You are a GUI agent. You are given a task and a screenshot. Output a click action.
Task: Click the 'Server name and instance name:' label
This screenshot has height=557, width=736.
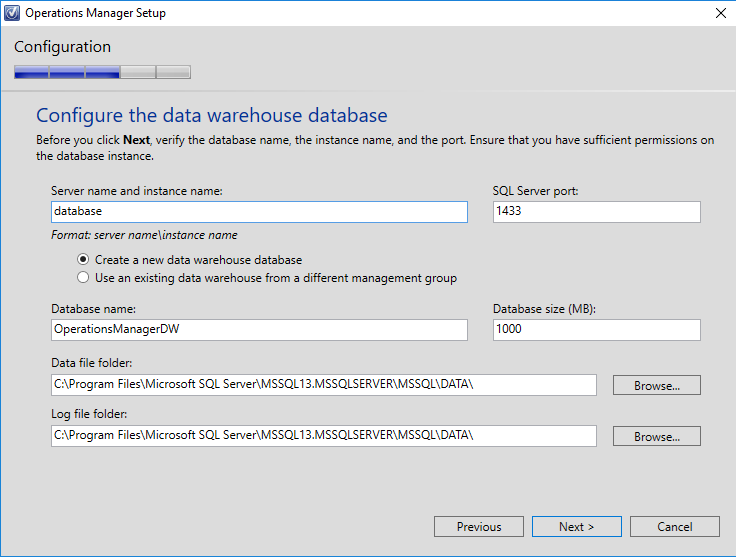[x=137, y=191]
